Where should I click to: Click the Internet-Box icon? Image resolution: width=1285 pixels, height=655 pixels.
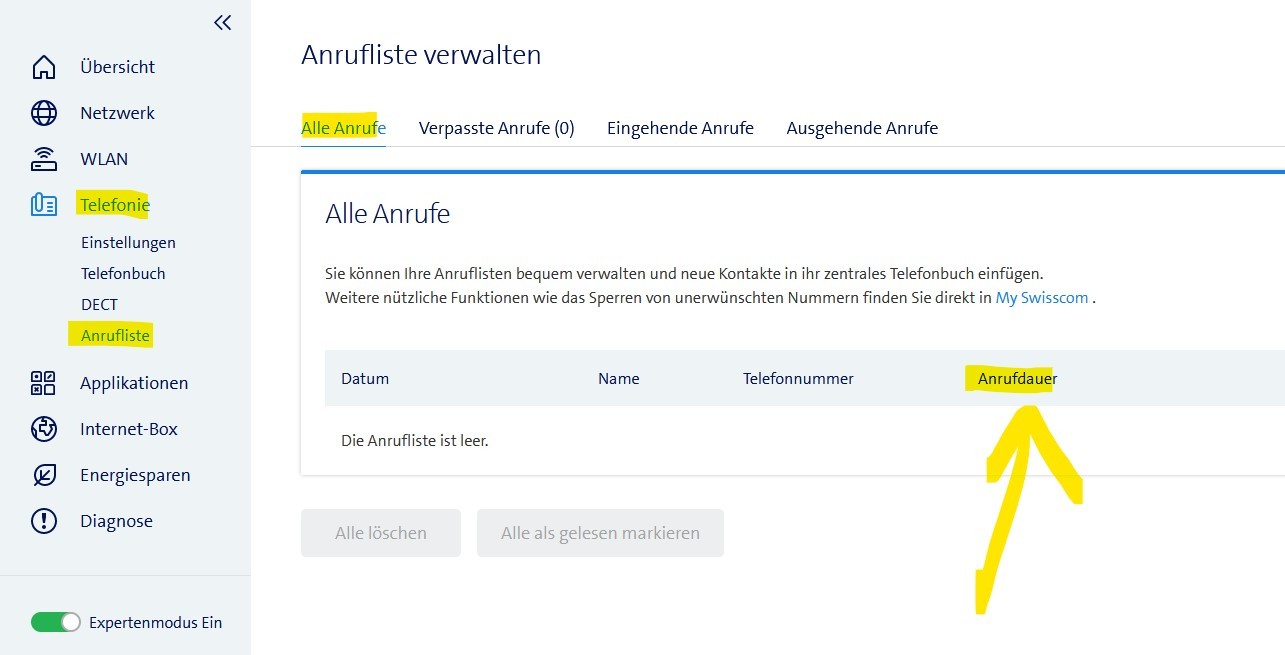(x=44, y=429)
